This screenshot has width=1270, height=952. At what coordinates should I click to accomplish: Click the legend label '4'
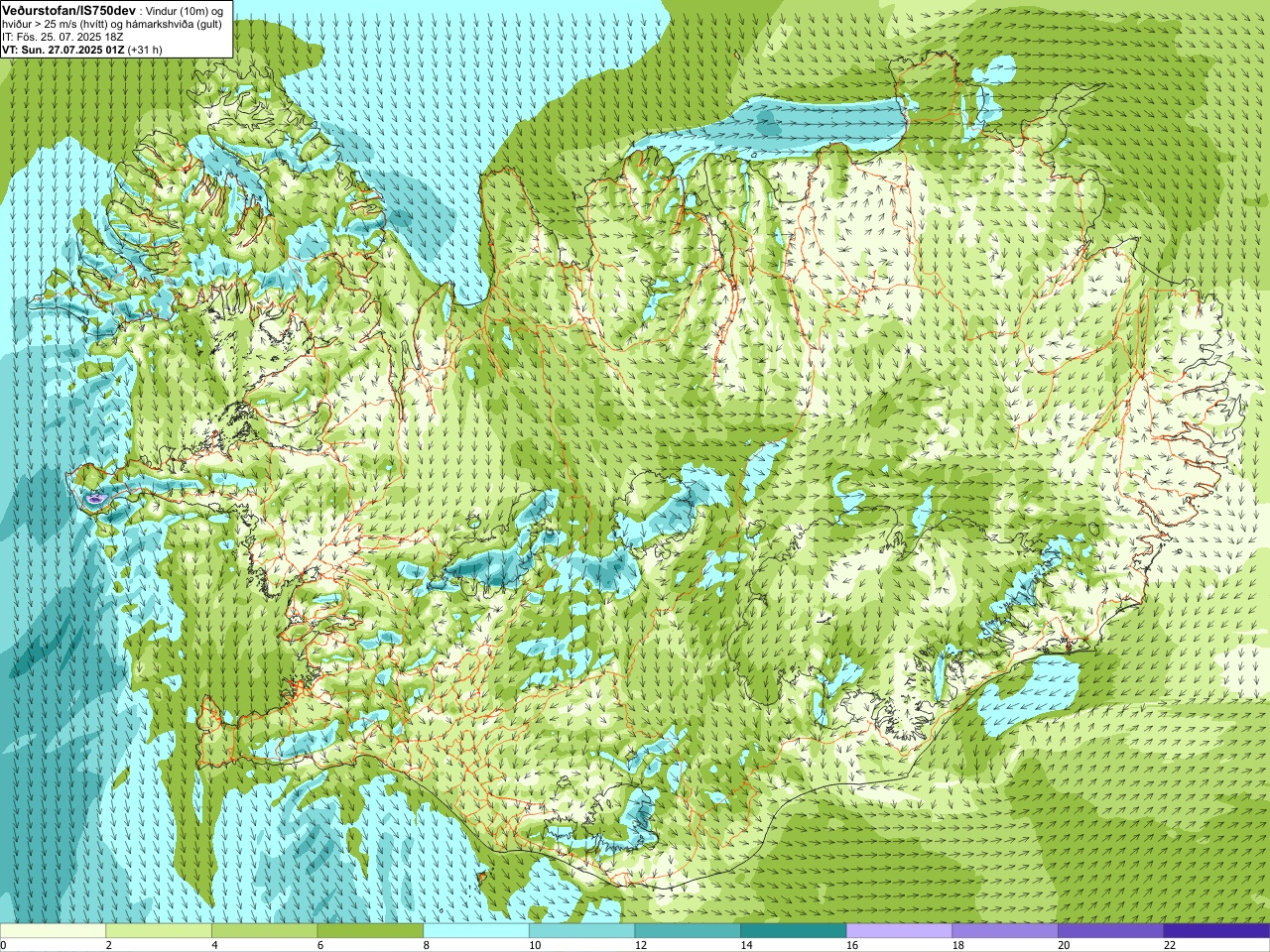pos(215,945)
